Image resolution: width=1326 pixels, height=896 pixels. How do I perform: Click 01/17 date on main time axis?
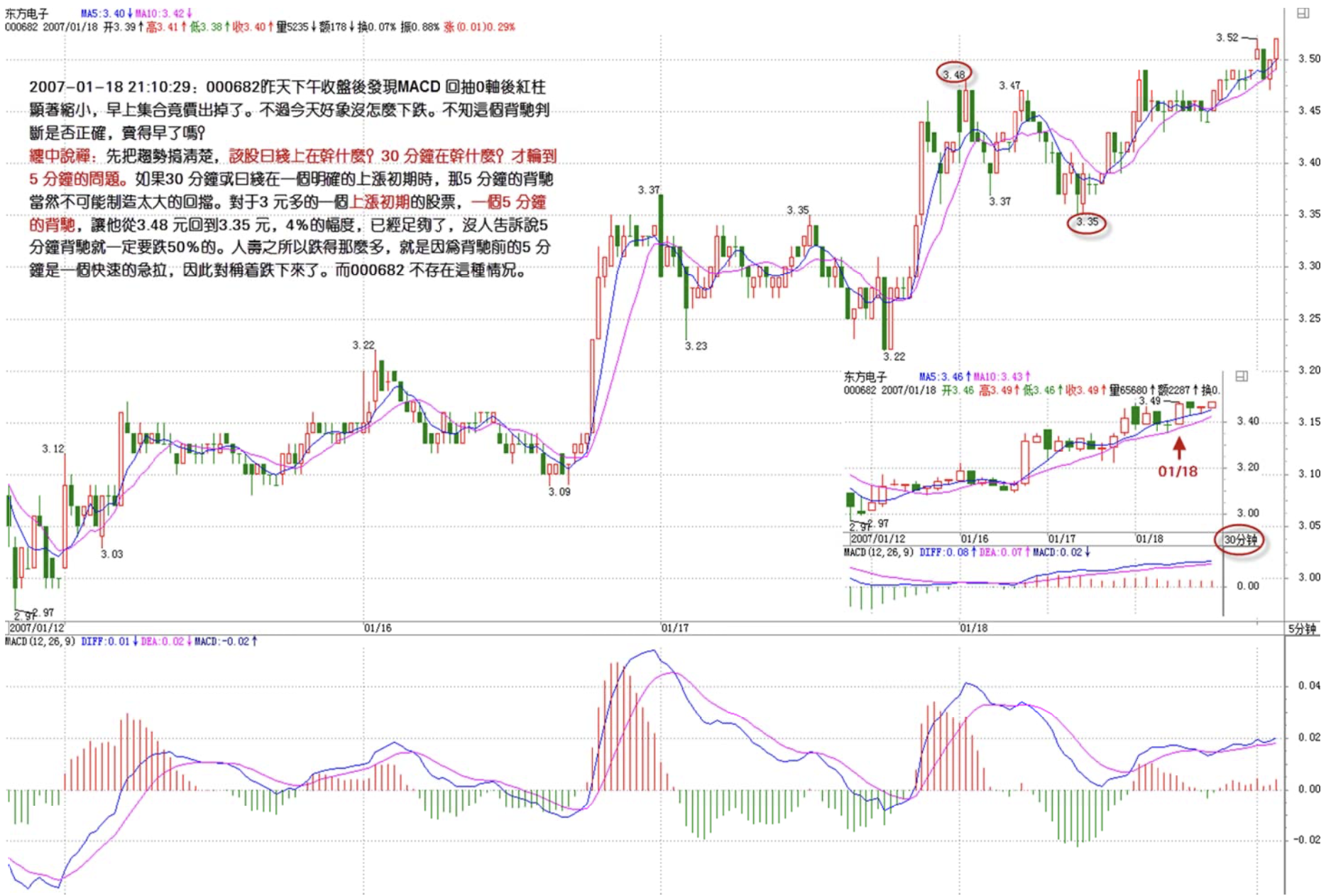tap(675, 628)
